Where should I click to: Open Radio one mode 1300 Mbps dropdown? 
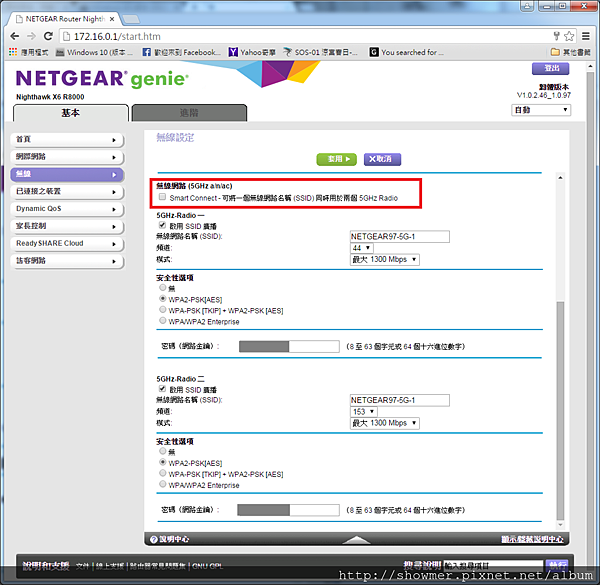click(x=385, y=259)
